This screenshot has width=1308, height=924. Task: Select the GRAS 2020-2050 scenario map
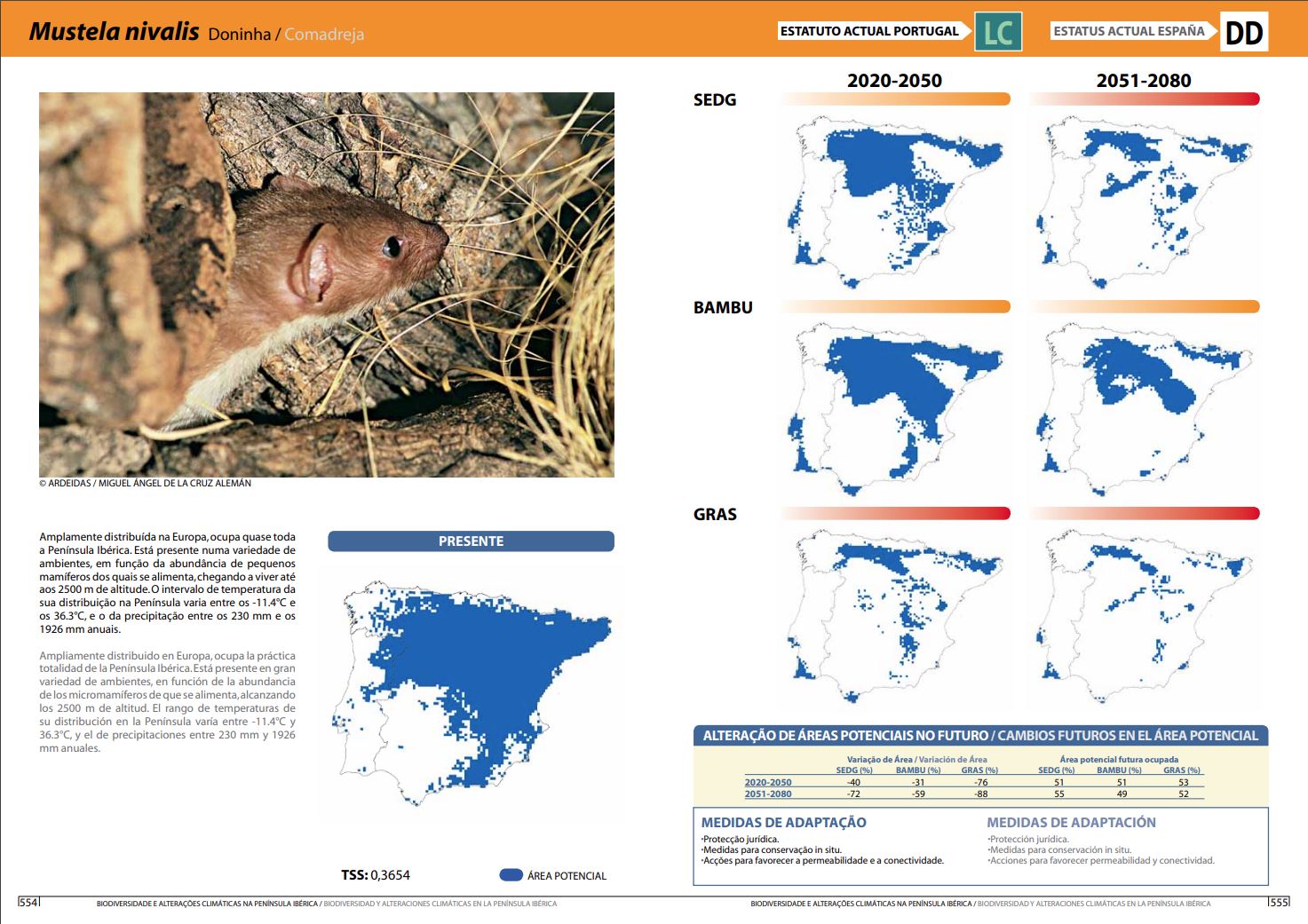click(x=895, y=614)
